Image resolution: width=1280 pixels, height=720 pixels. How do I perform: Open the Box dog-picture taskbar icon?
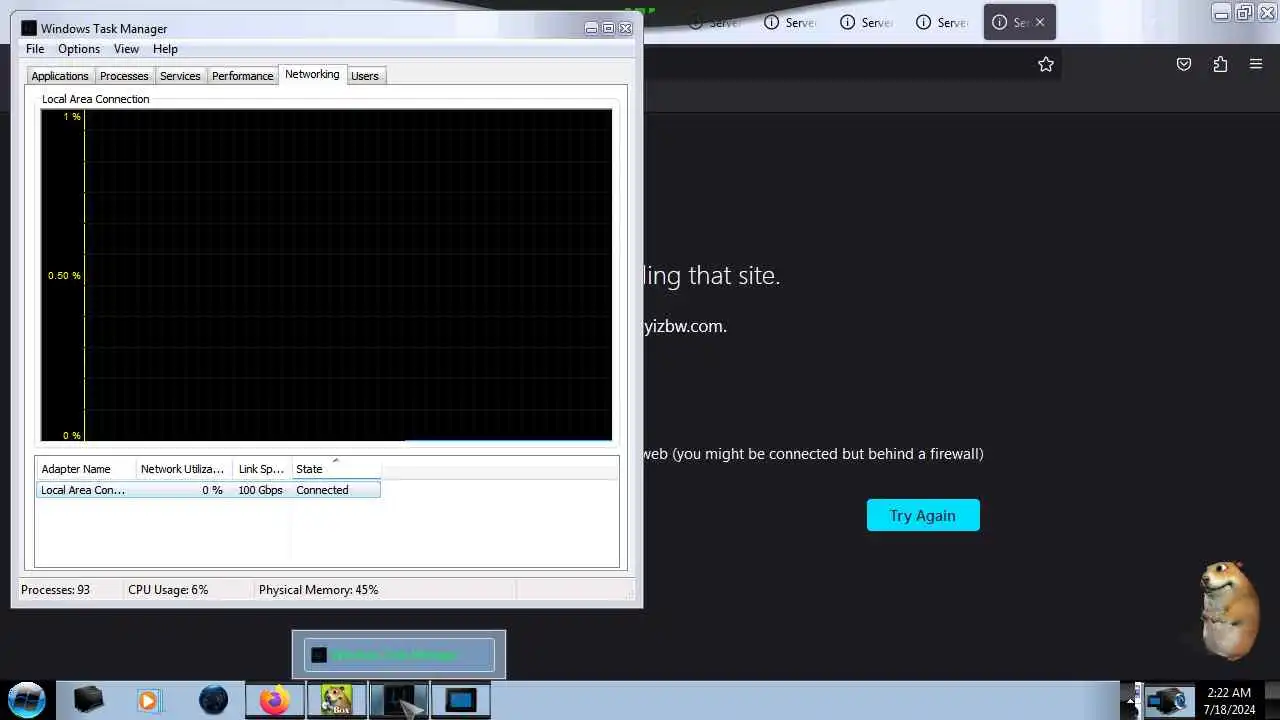[x=336, y=700]
